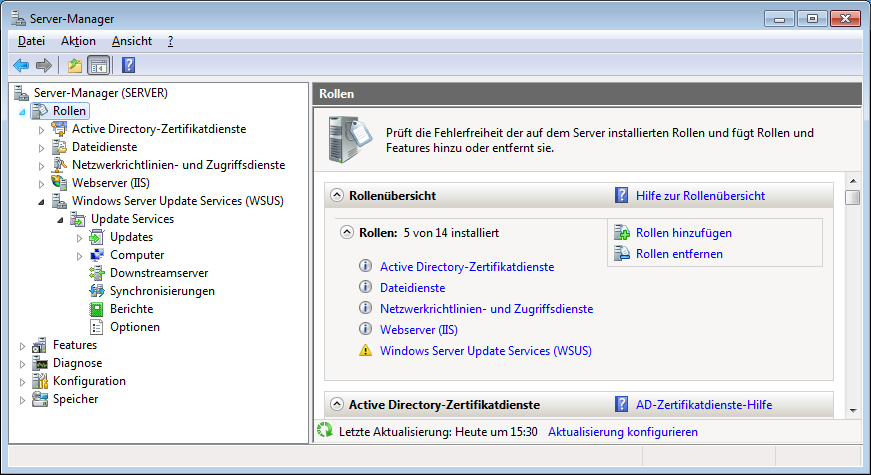Open the Netzwerkrichtlinien- und Zugriffsdienste role link
Screen dimensions: 871x475
[x=486, y=309]
